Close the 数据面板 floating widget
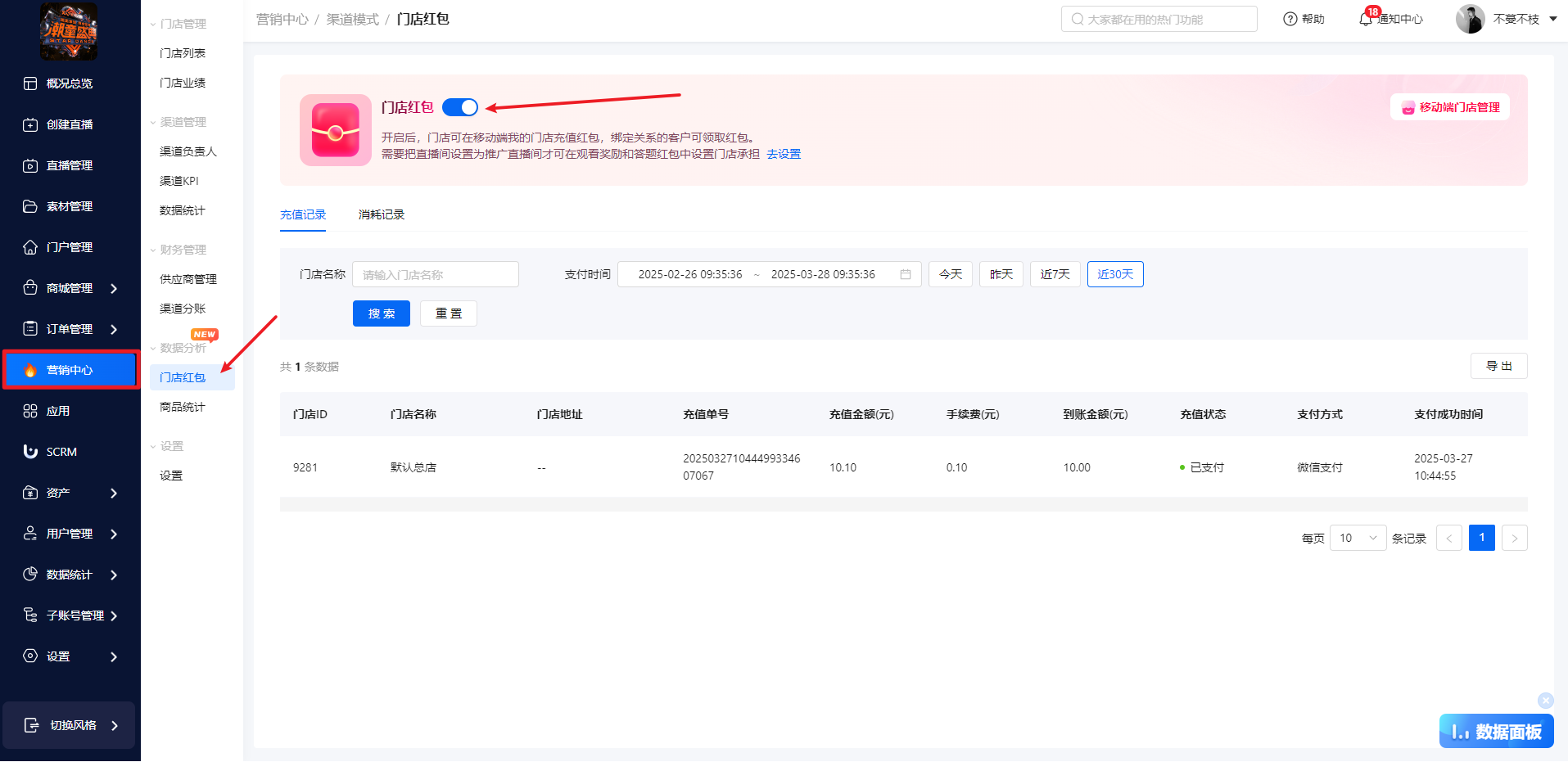 click(1545, 700)
